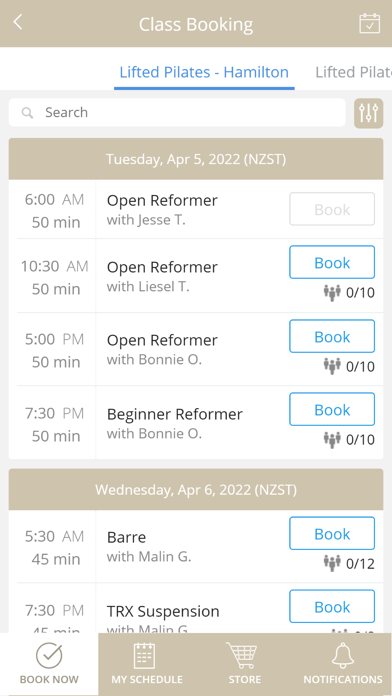The width and height of the screenshot is (392, 696).
Task: Switch to the second Lifted Pilates tab
Action: pos(353,72)
